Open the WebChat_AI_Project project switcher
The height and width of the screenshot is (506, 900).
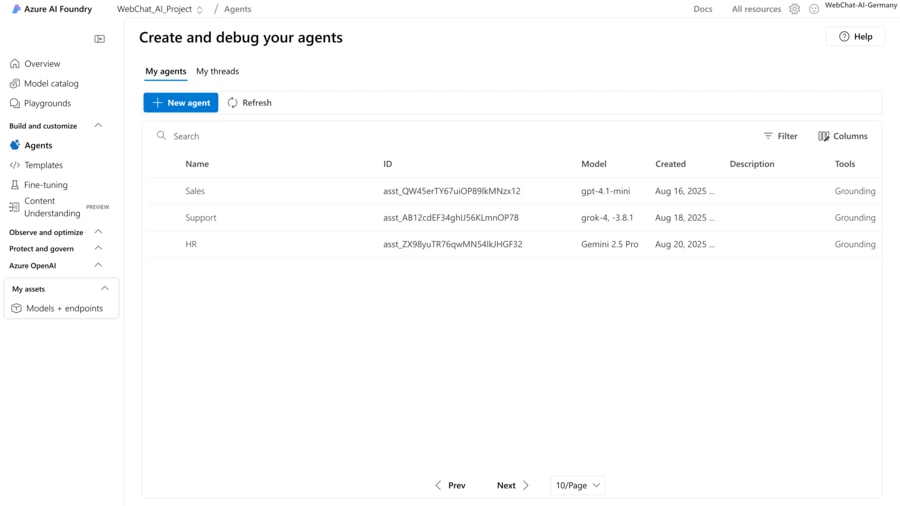[x=160, y=9]
